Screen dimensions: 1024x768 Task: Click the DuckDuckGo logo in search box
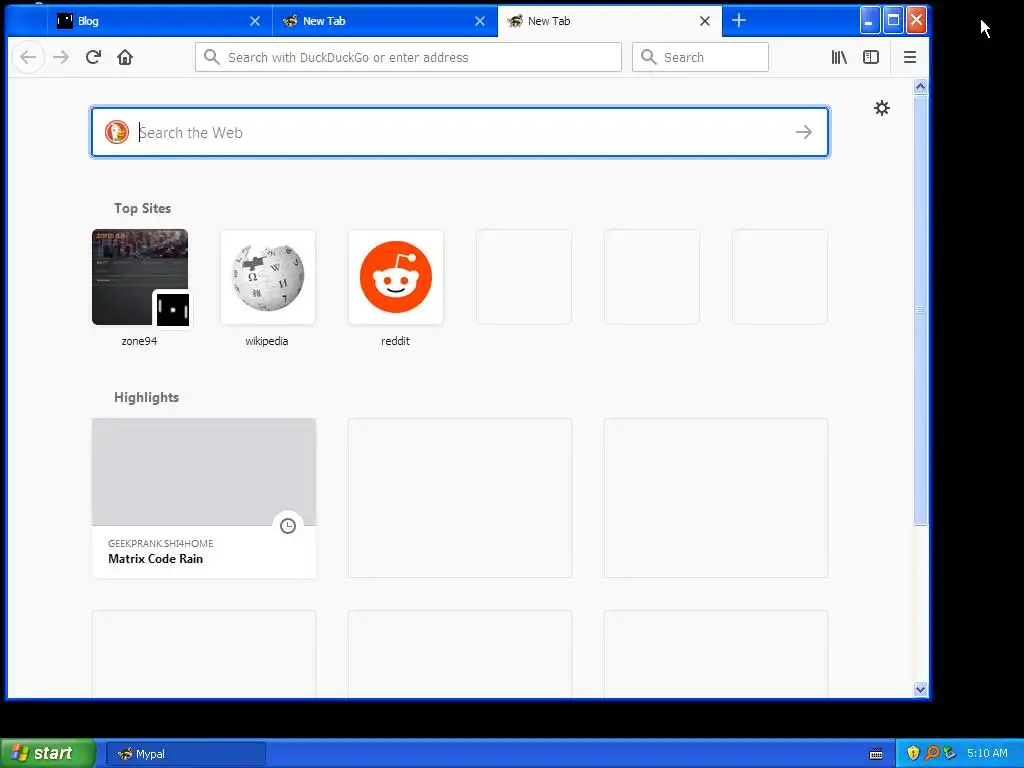click(x=117, y=132)
